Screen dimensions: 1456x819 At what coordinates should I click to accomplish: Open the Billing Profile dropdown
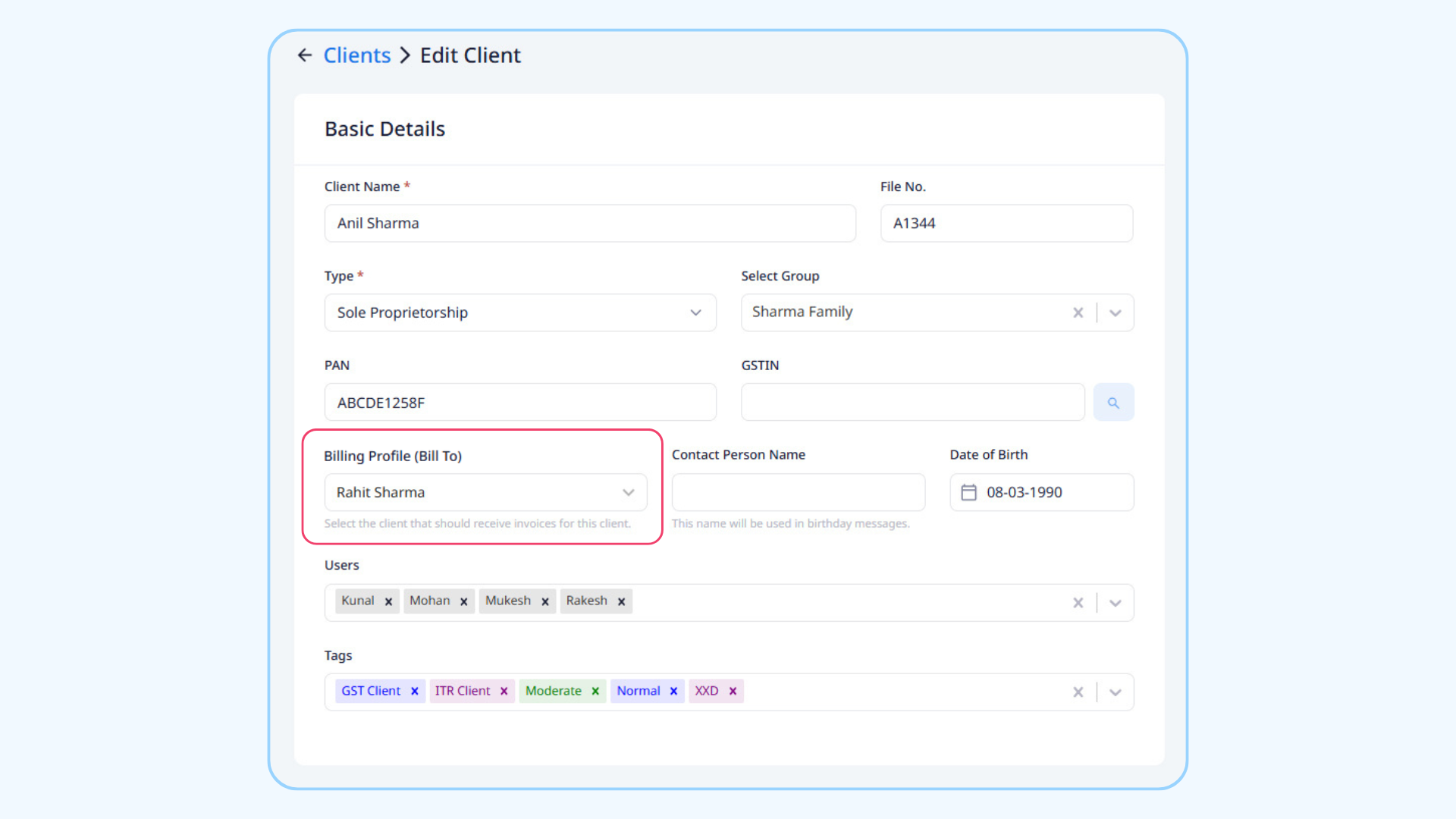coord(485,493)
